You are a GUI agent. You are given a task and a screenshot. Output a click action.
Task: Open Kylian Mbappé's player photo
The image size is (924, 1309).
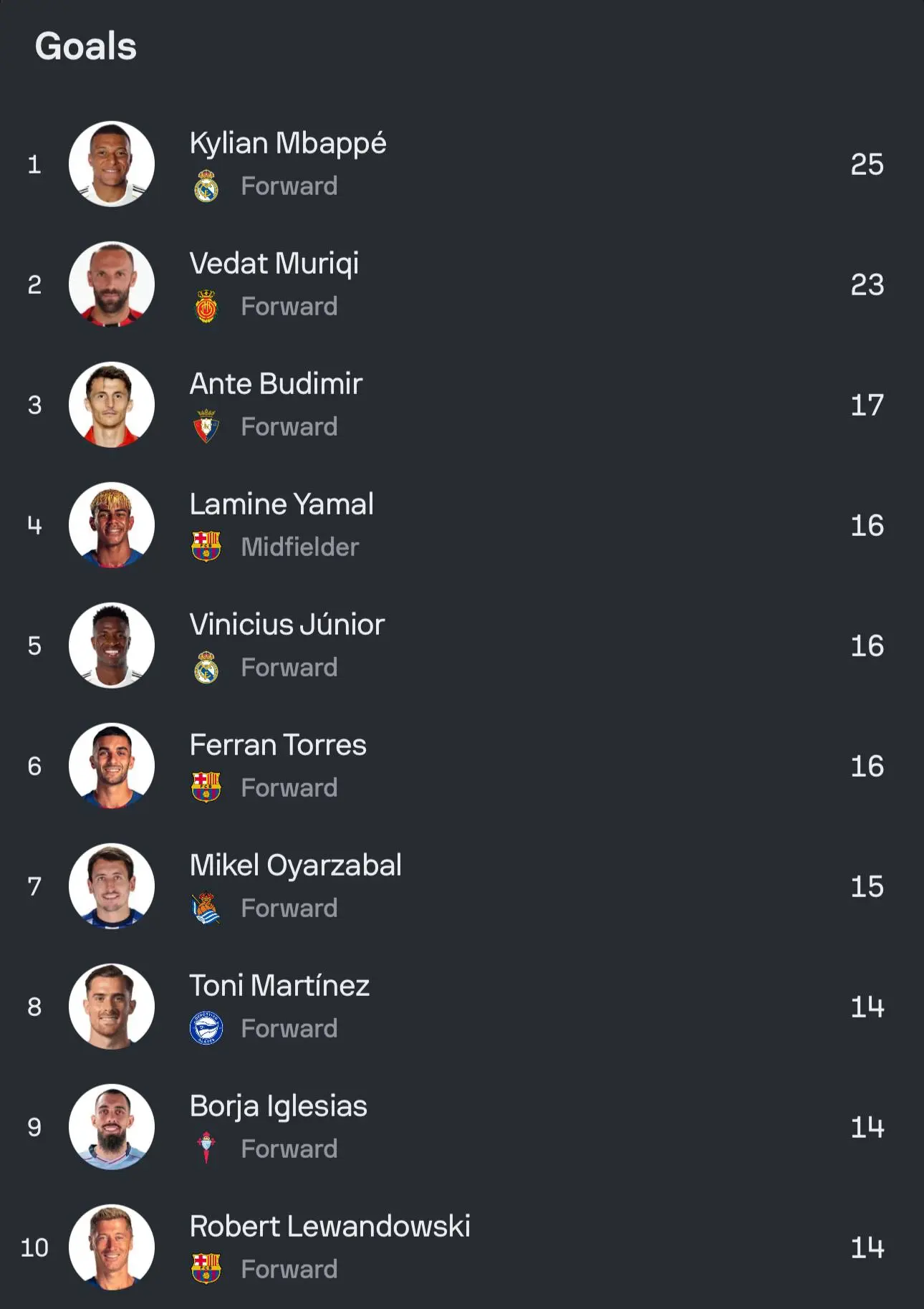[x=112, y=164]
